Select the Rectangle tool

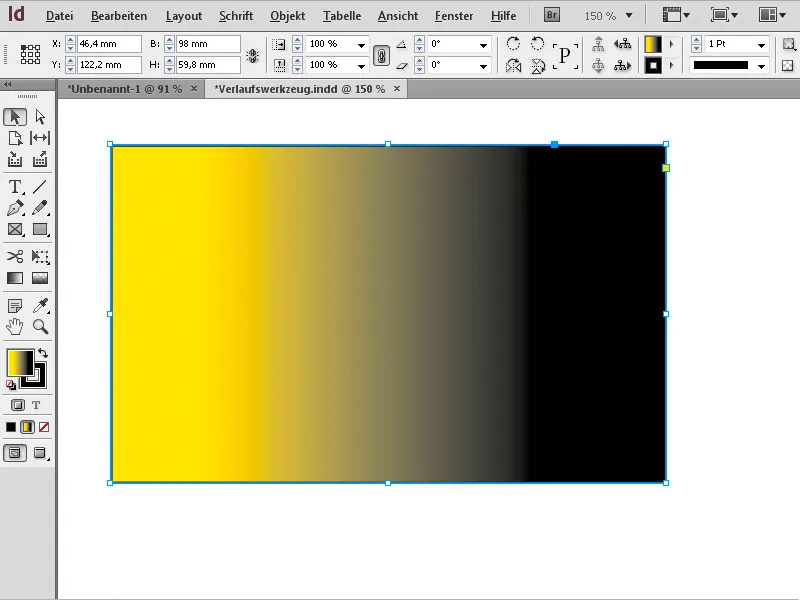tap(40, 230)
